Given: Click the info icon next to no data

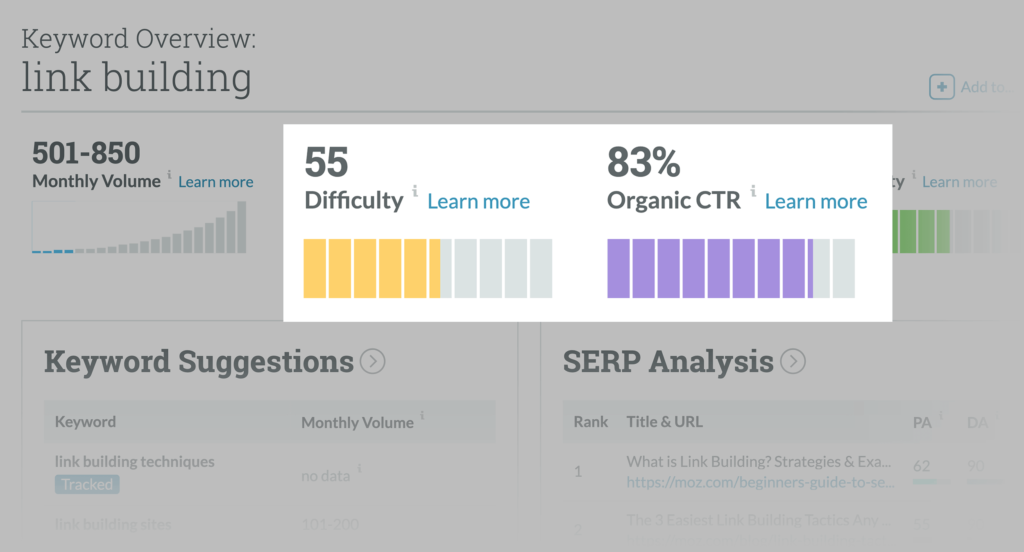Looking at the screenshot, I should [360, 469].
